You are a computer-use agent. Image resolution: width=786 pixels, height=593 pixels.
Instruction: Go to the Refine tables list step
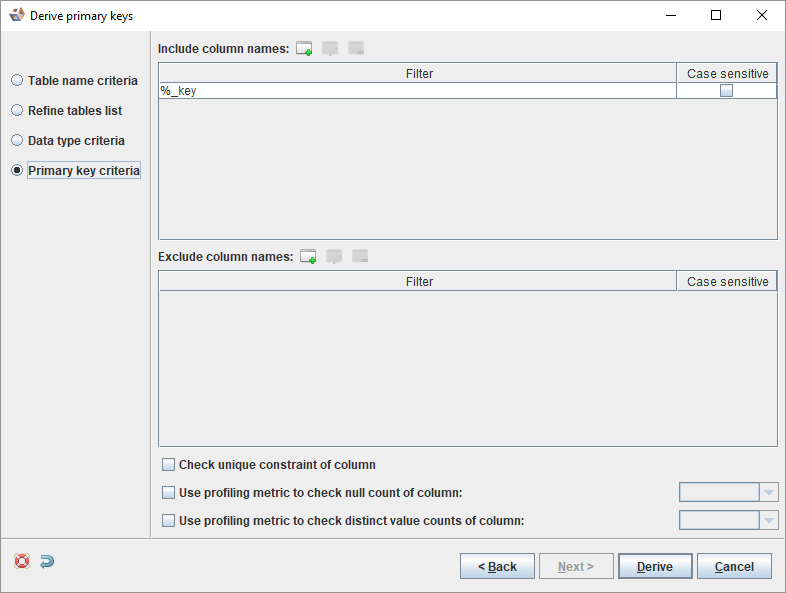[17, 111]
